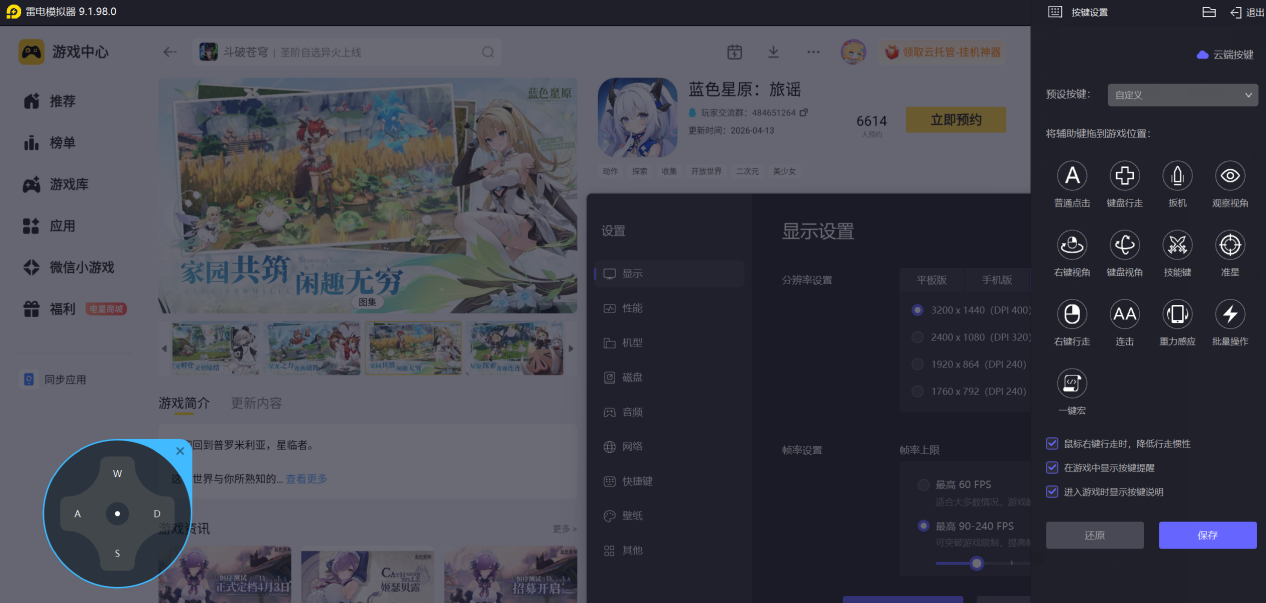The height and width of the screenshot is (603, 1266).
Task: Show the previous screenshot thumbnails arrow
Action: pyautogui.click(x=165, y=348)
